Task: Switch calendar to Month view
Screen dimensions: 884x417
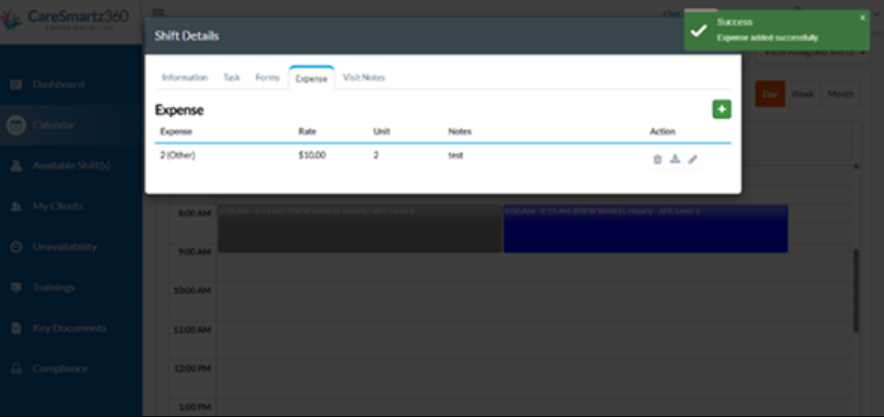Action: (840, 94)
